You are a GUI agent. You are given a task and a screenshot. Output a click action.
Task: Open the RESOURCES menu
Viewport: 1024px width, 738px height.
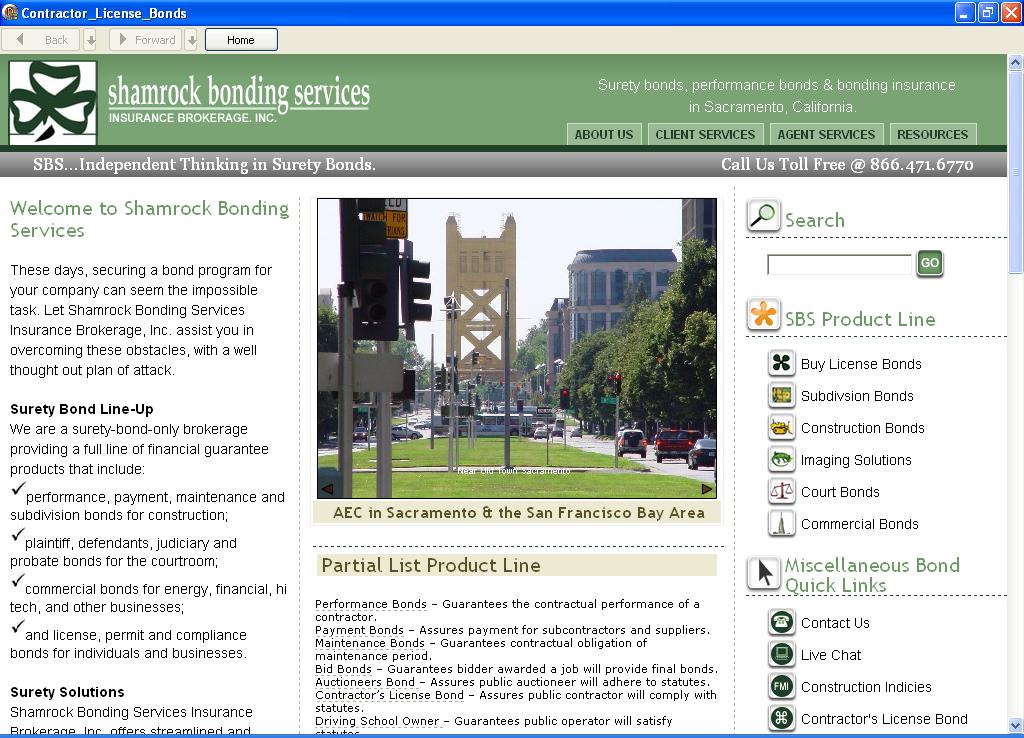[x=933, y=135]
